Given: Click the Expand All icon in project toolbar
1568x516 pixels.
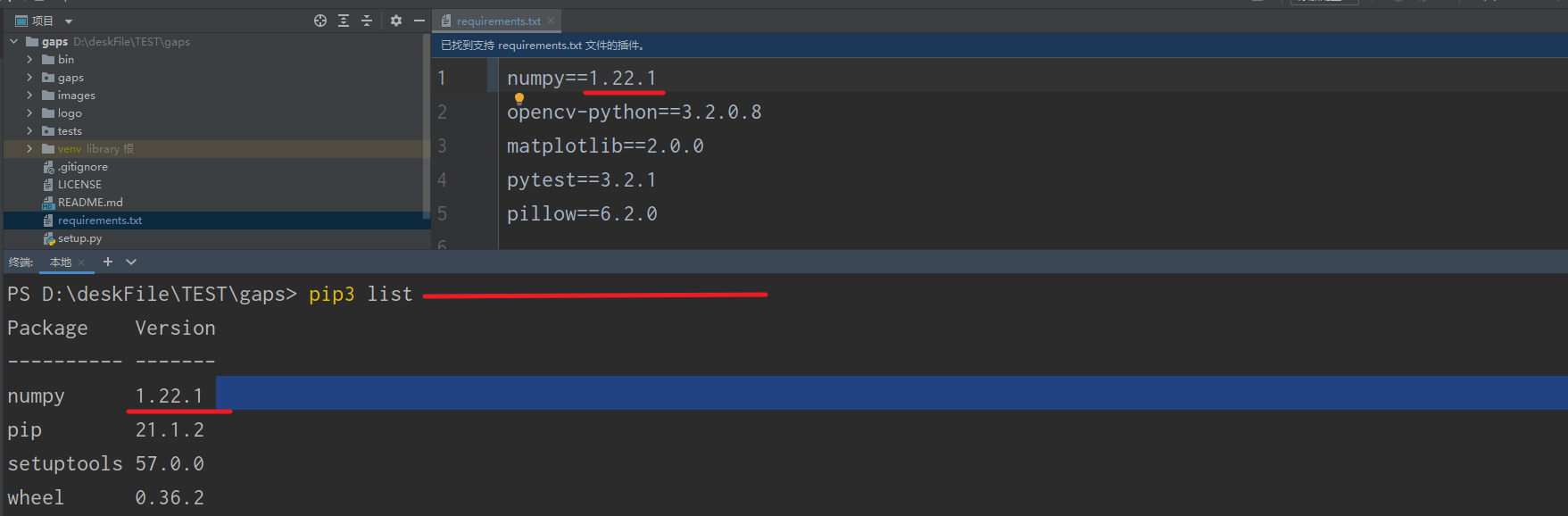Looking at the screenshot, I should point(344,21).
